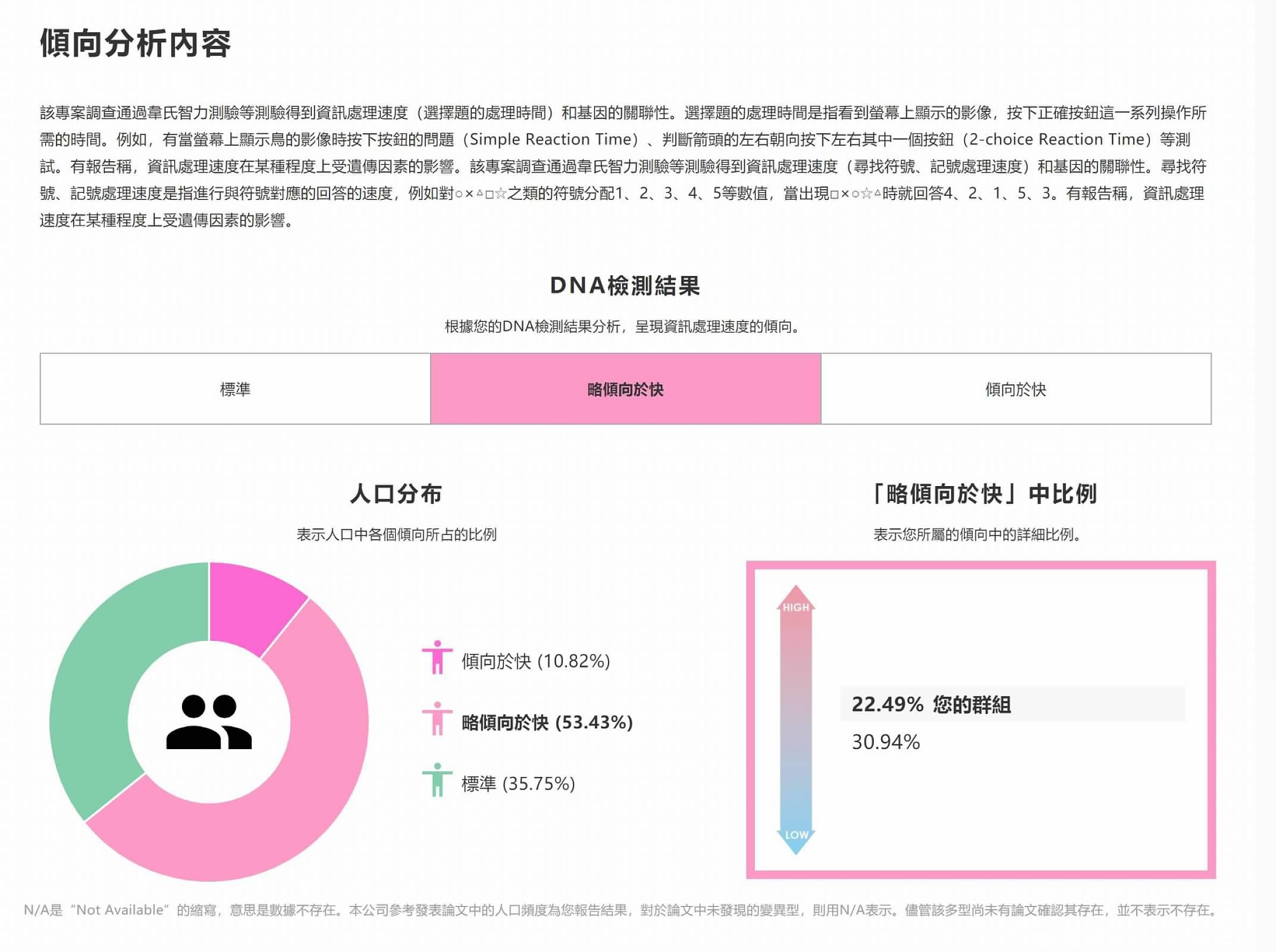Click the green person icon beside 標準
Screen dimensions: 1276x952
(x=437, y=780)
